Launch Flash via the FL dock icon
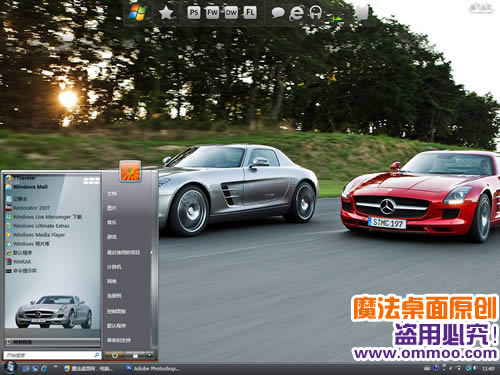Viewport: 500px width, 375px height. pyautogui.click(x=250, y=13)
